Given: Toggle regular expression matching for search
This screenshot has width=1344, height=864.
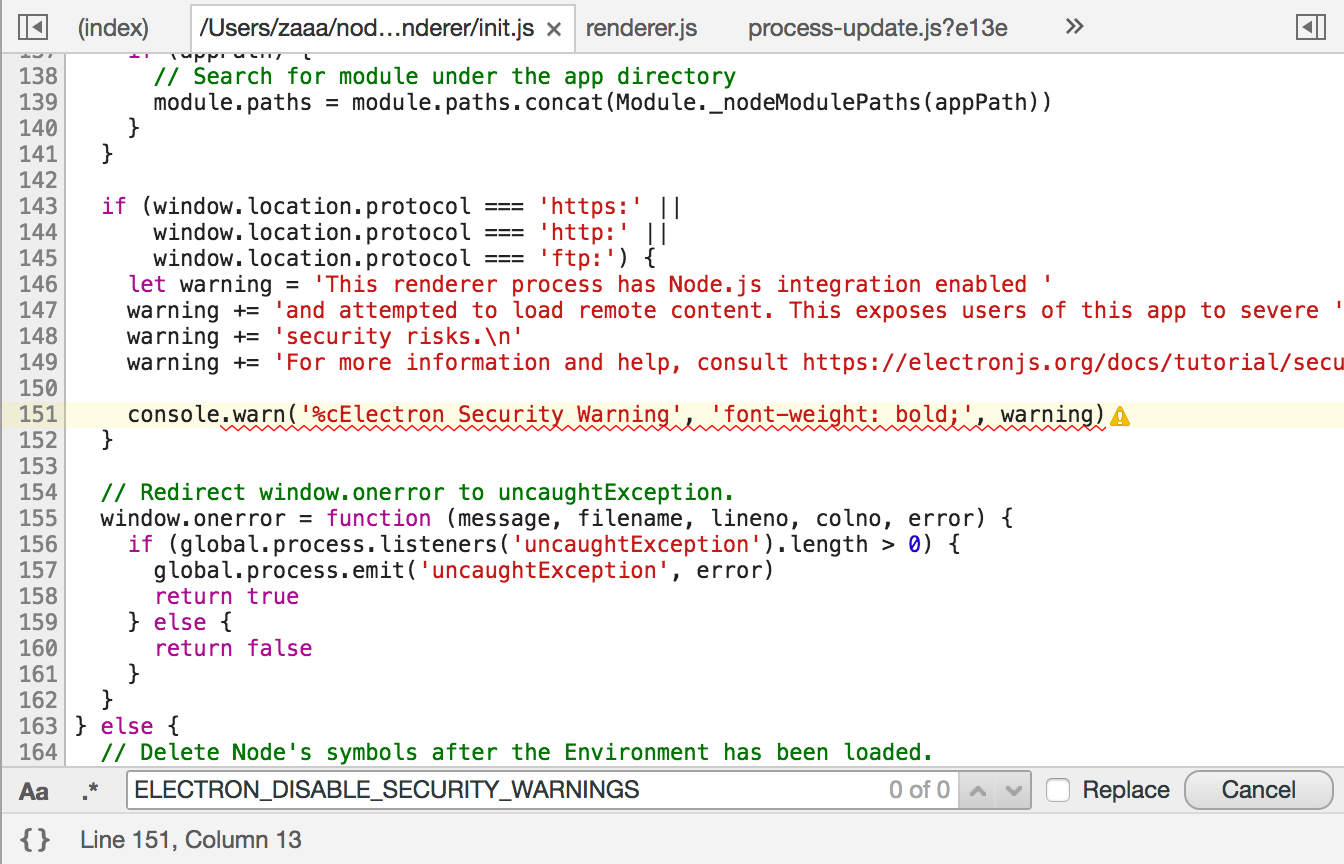Looking at the screenshot, I should tap(89, 791).
